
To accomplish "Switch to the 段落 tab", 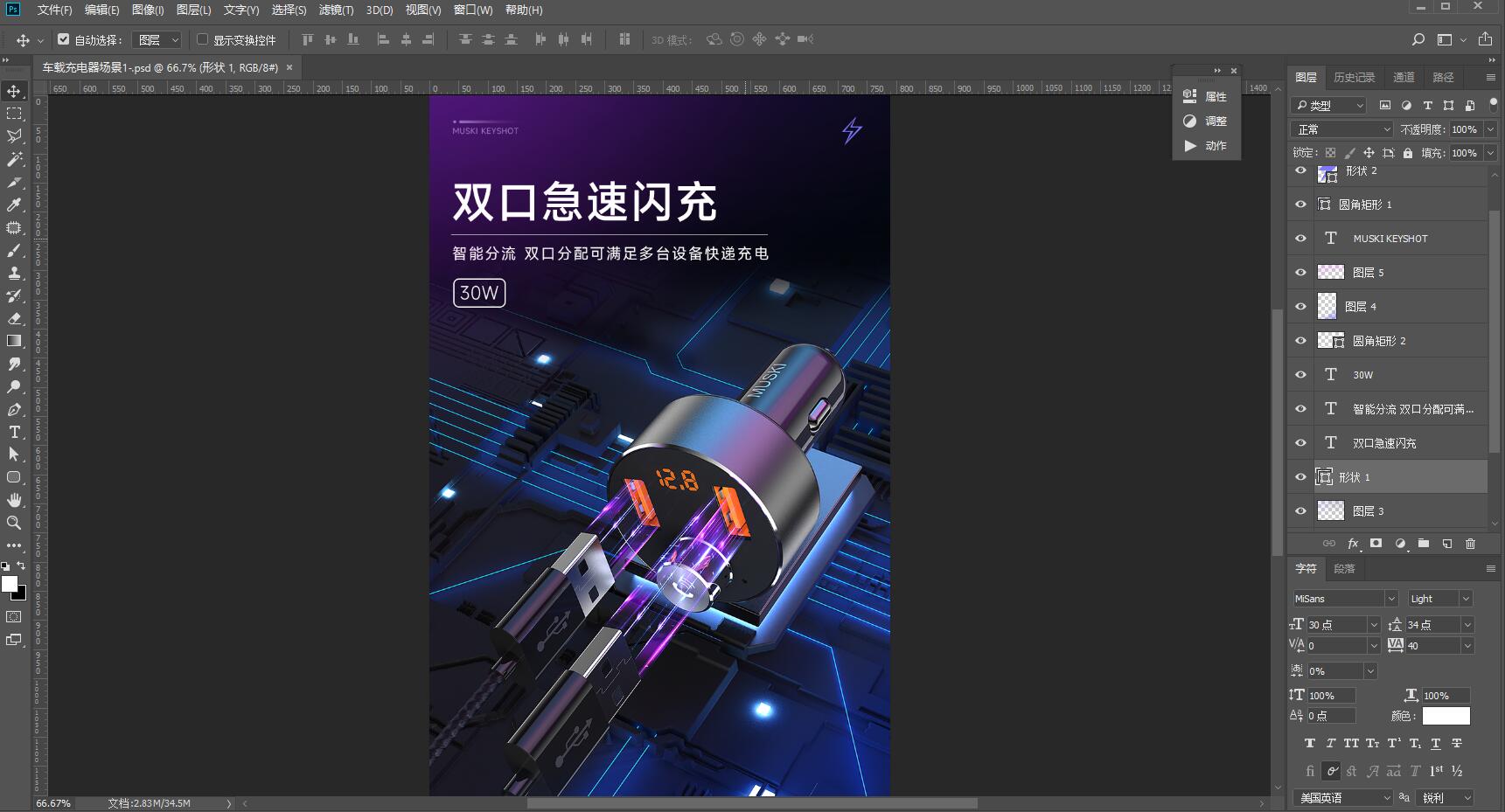I will [x=1344, y=569].
